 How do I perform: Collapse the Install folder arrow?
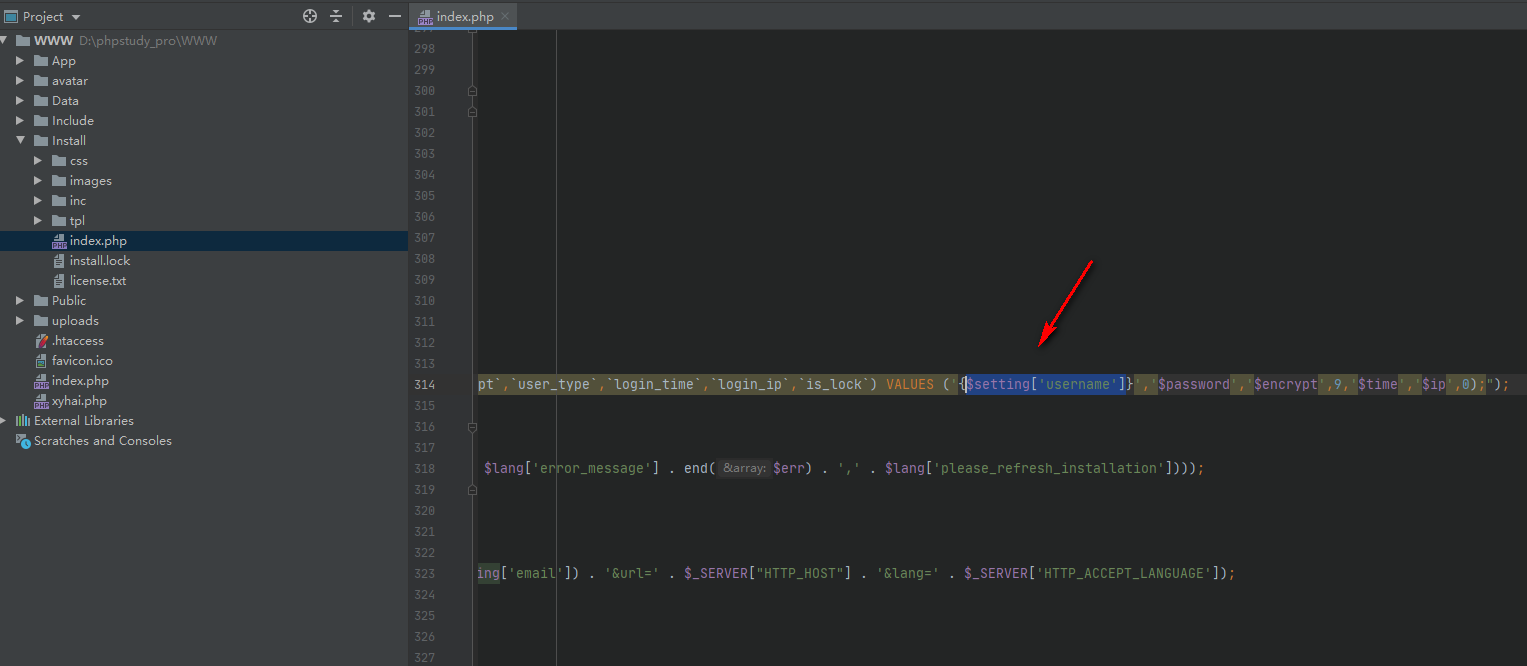tap(20, 141)
